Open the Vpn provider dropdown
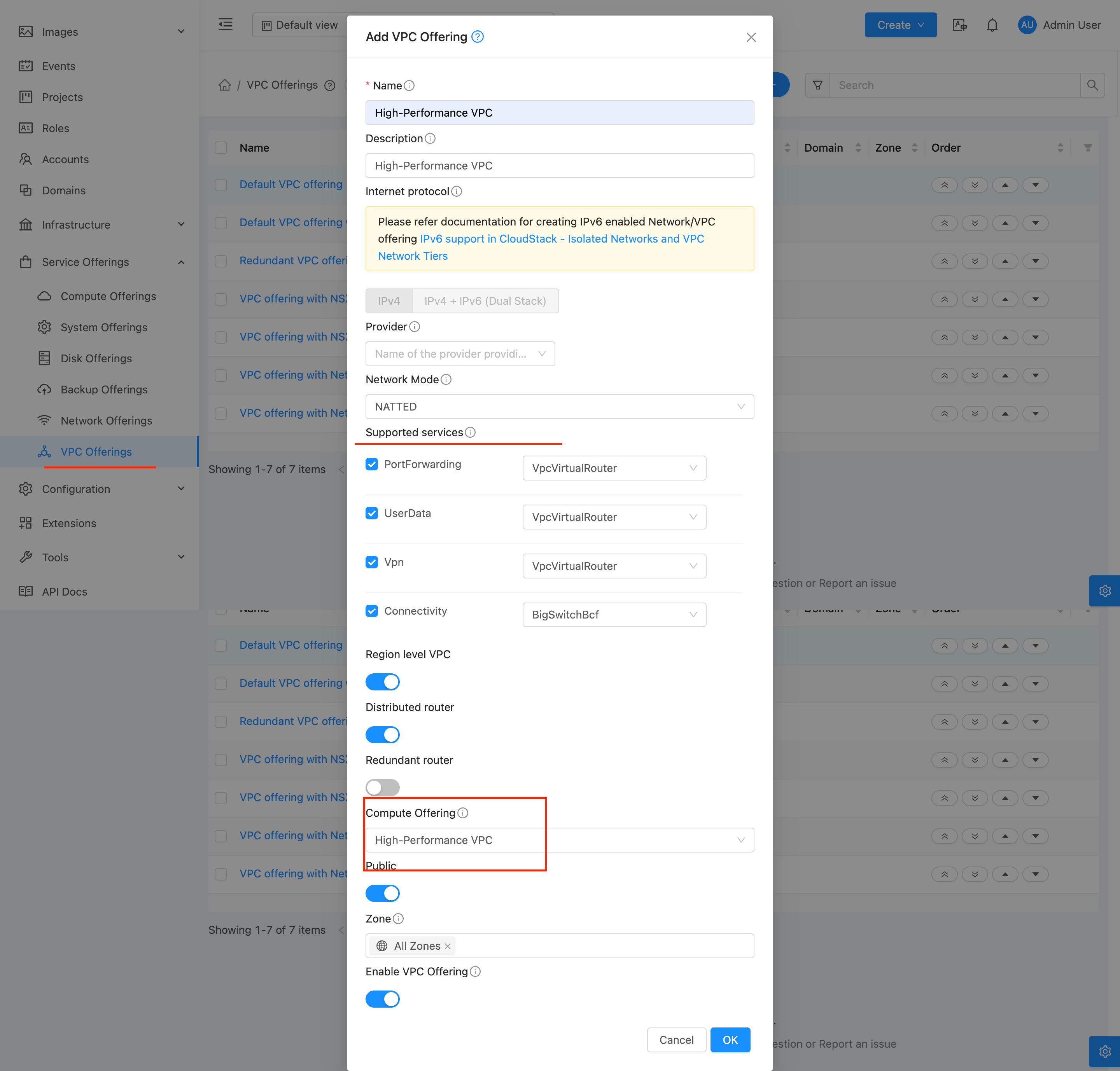 (x=614, y=566)
